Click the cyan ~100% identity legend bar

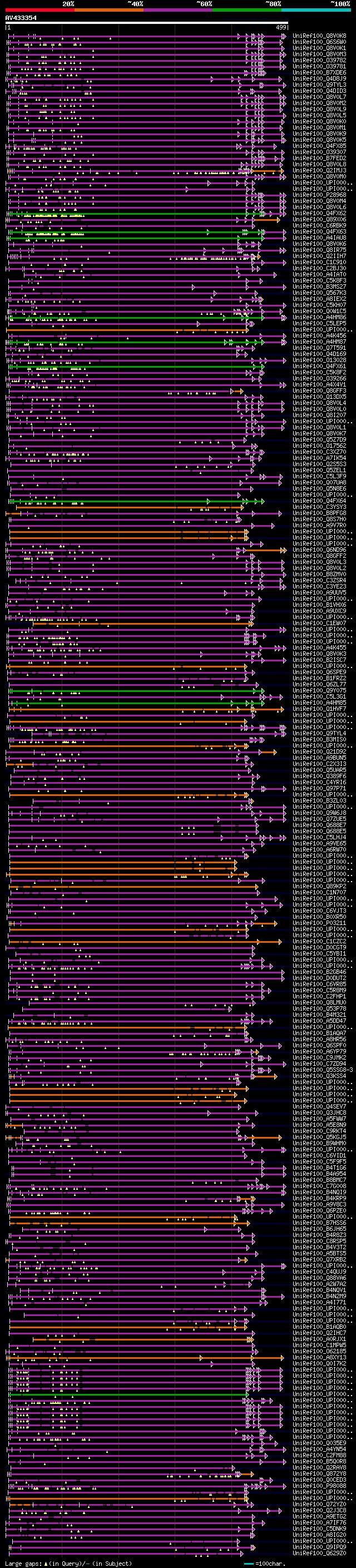point(317,10)
